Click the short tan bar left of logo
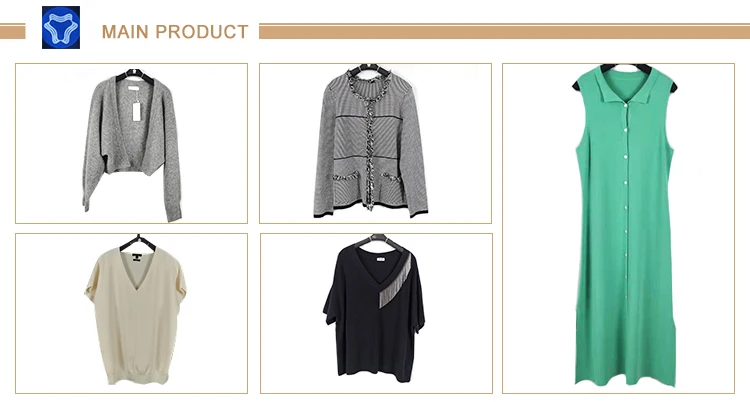Image resolution: width=750 pixels, height=402 pixels. click(x=12, y=32)
